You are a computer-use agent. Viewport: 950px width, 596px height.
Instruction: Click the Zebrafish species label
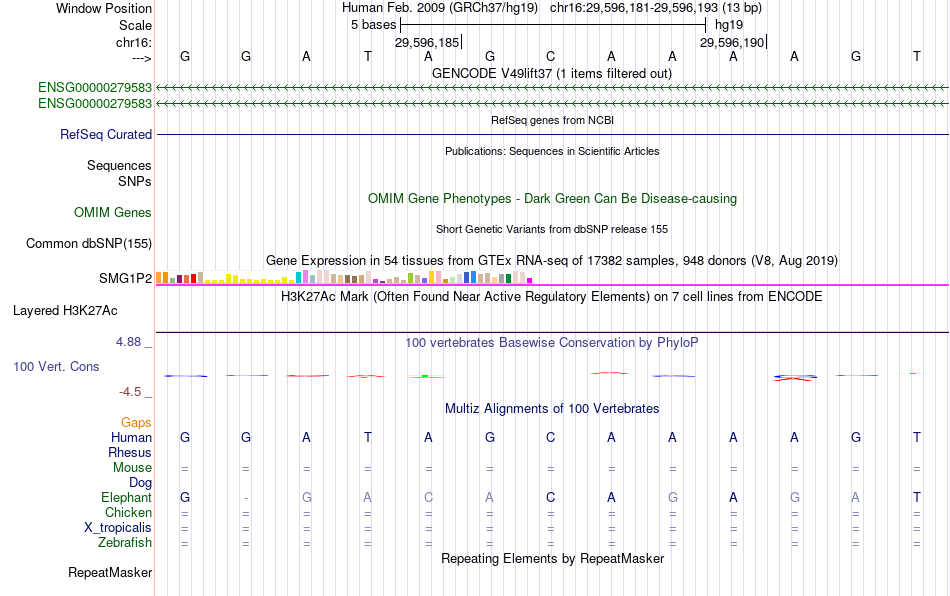[125, 543]
